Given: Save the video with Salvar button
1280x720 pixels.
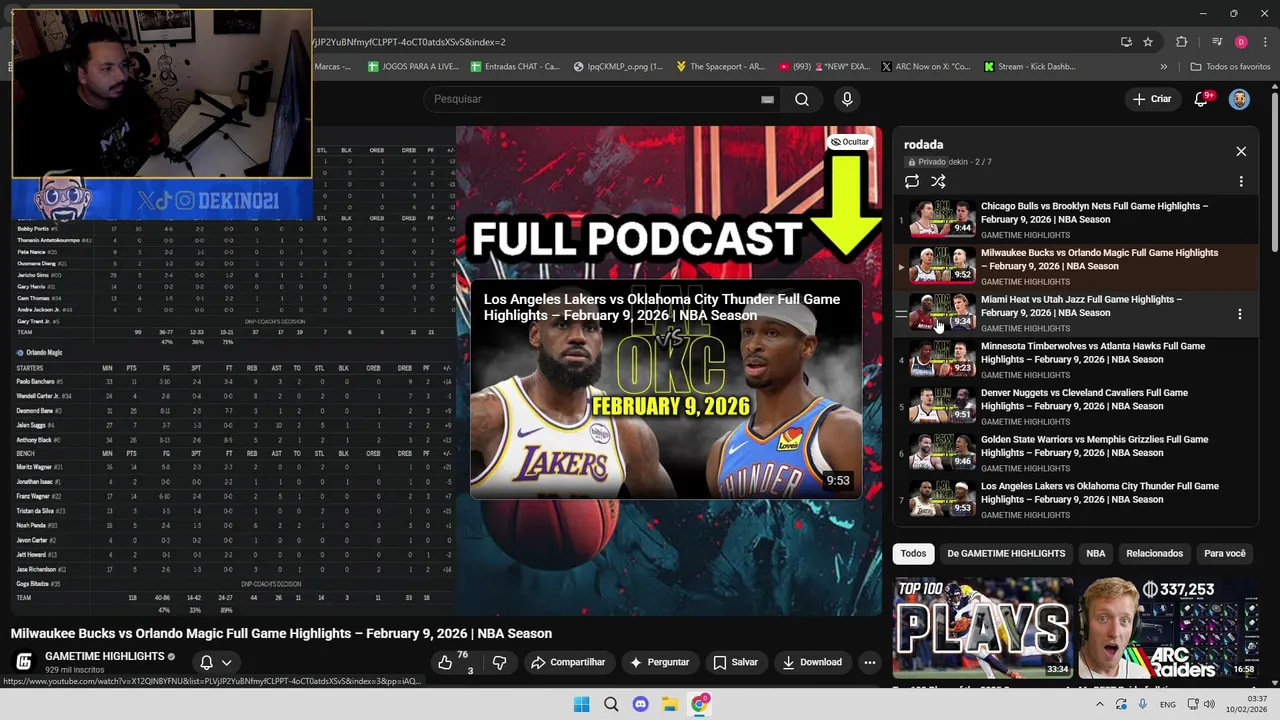Looking at the screenshot, I should [735, 662].
